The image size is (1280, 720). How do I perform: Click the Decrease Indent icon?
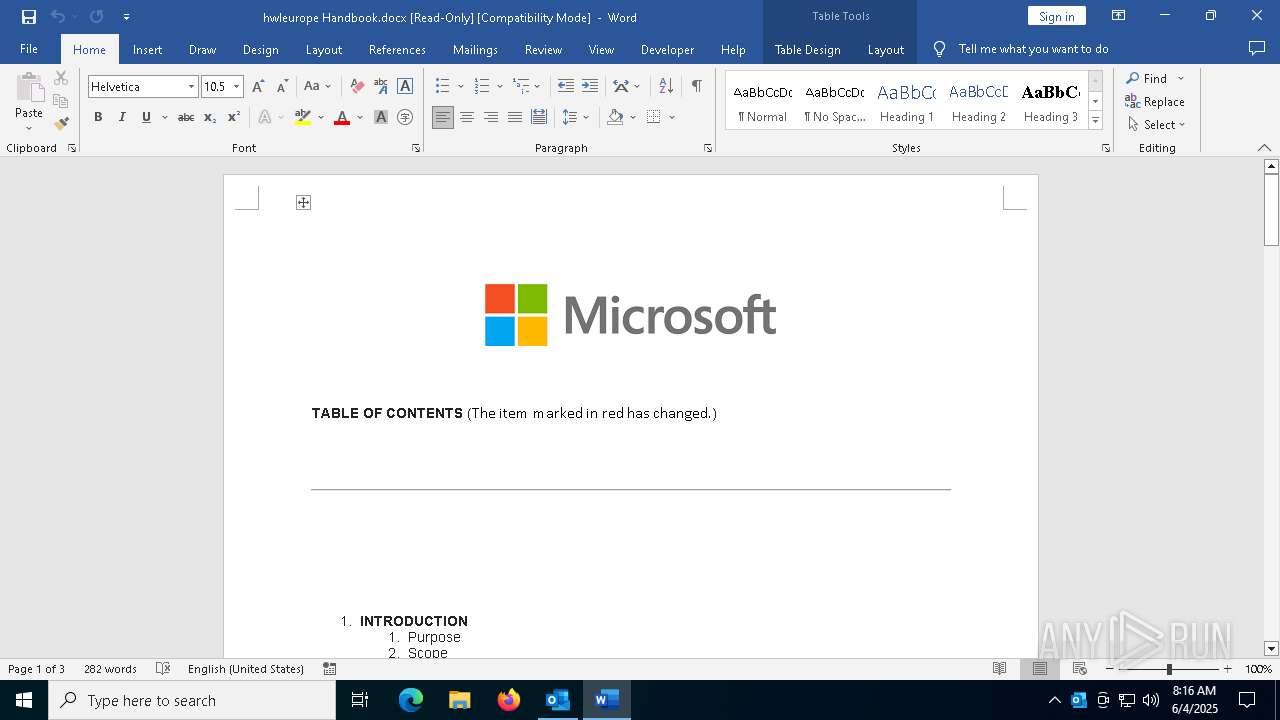pyautogui.click(x=566, y=86)
